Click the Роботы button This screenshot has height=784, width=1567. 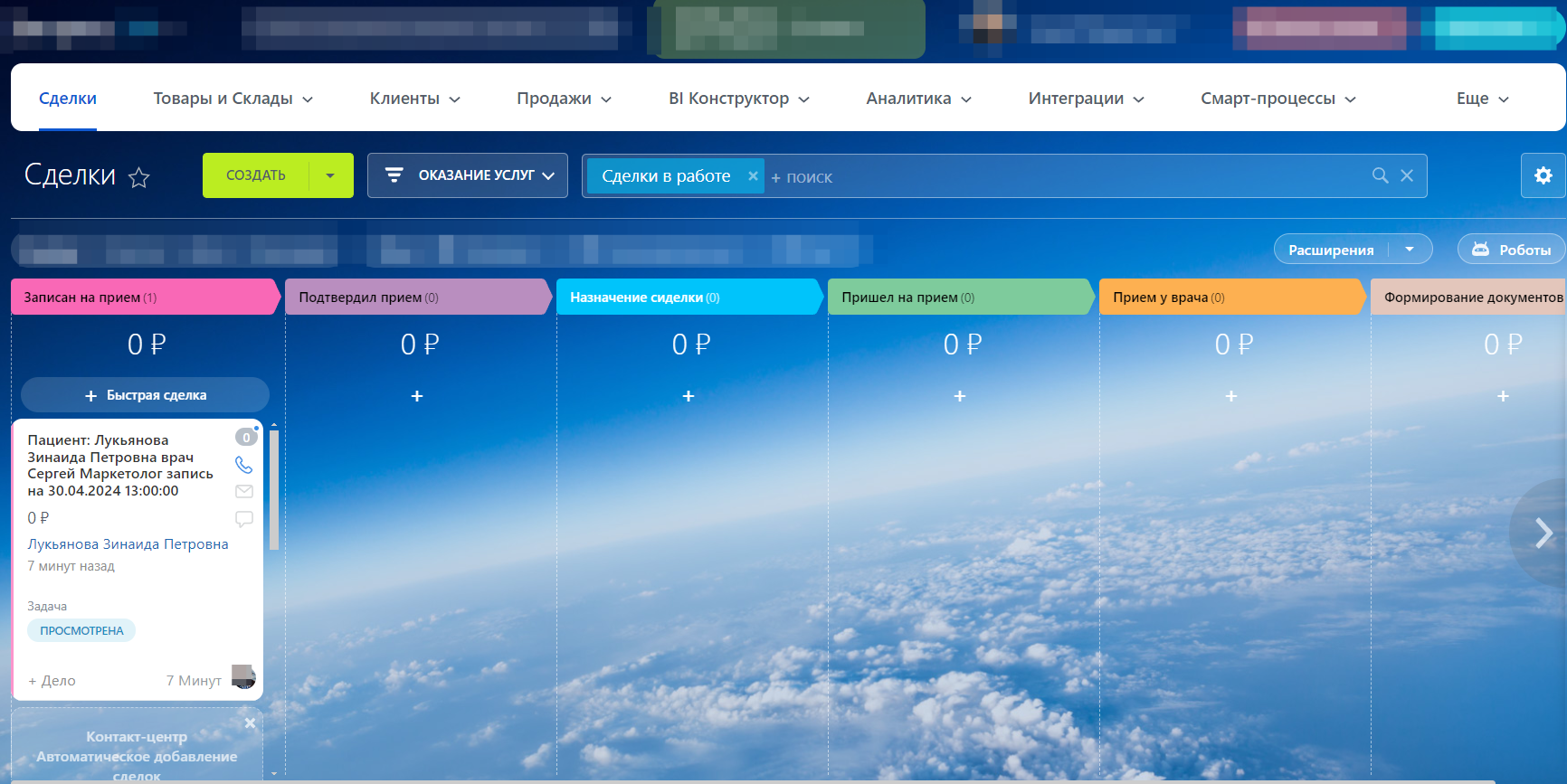(x=1512, y=250)
